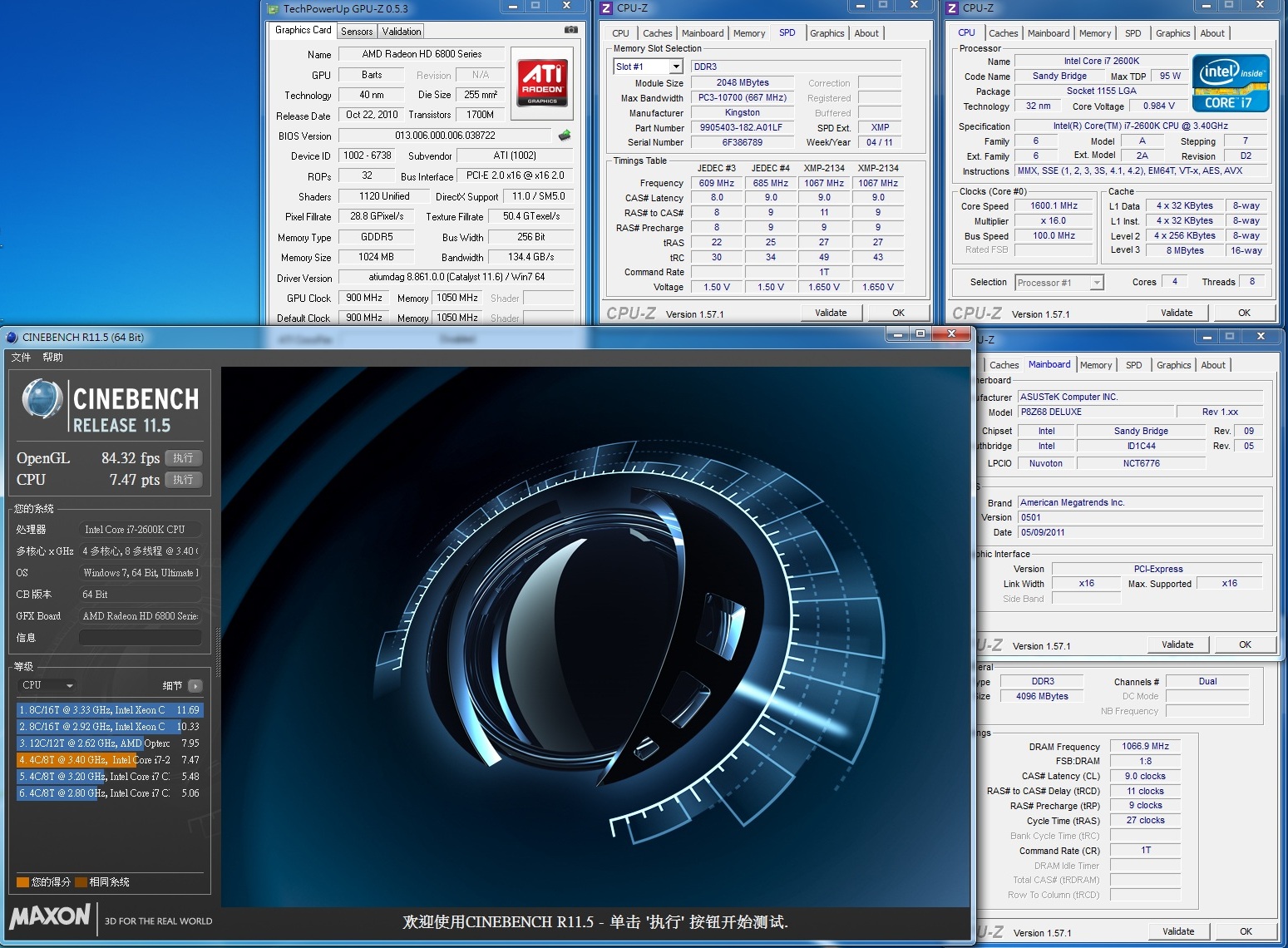Expand the CPU ranking type dropdown

[x=47, y=685]
